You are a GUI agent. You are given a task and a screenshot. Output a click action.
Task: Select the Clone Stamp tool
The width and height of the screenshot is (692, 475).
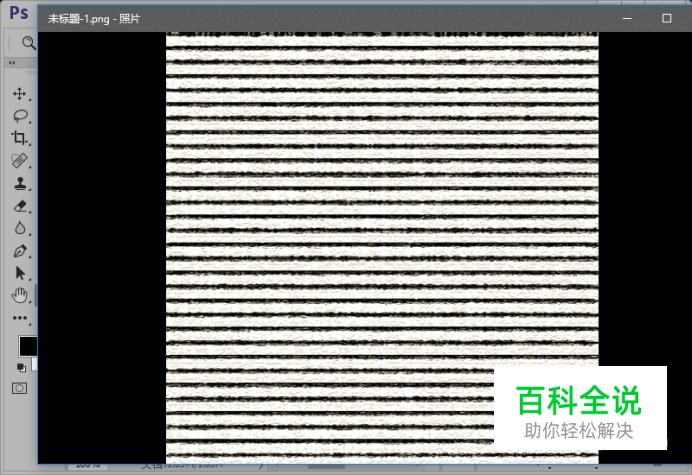click(x=20, y=183)
